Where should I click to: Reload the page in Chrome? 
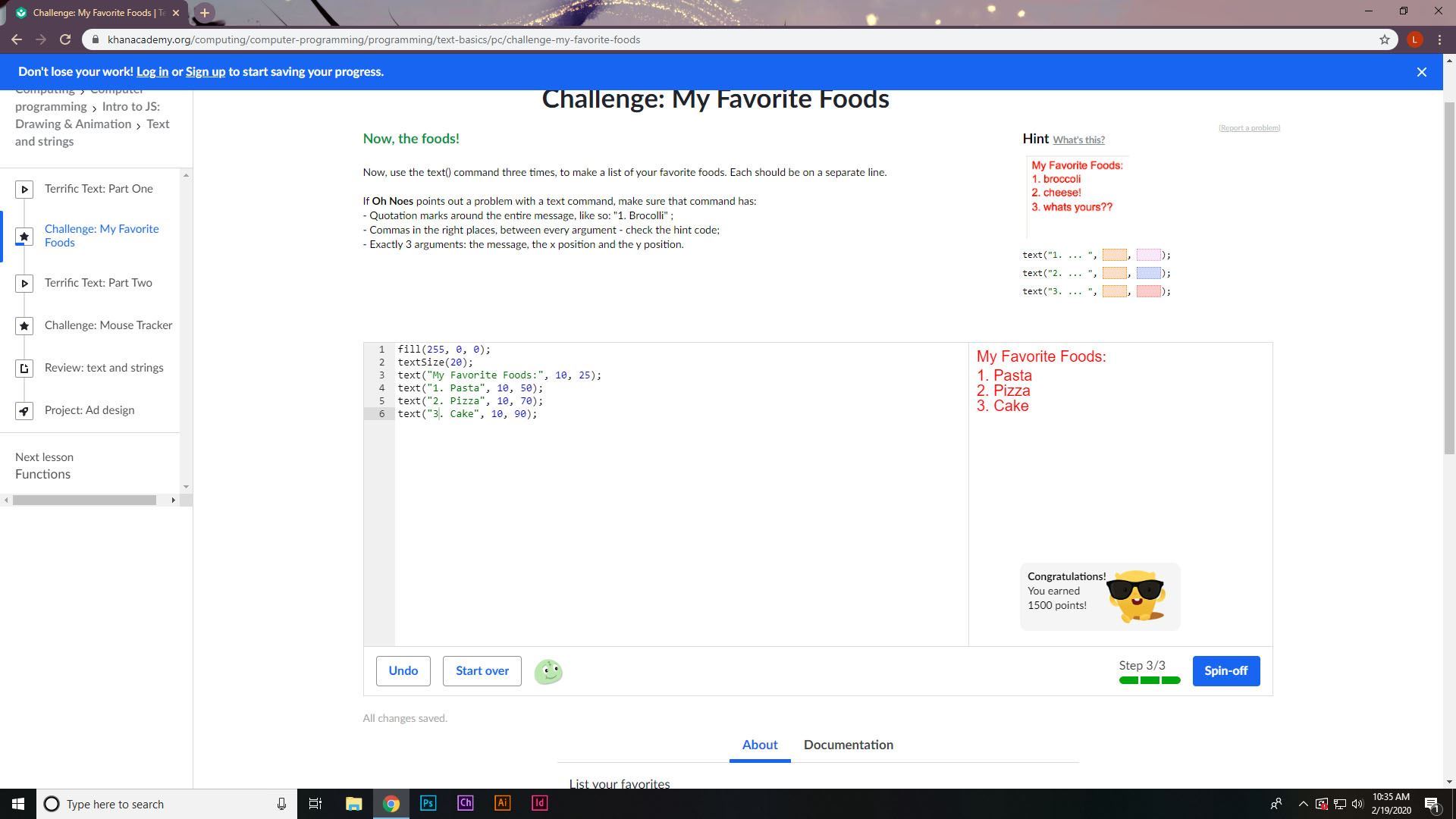pos(65,39)
